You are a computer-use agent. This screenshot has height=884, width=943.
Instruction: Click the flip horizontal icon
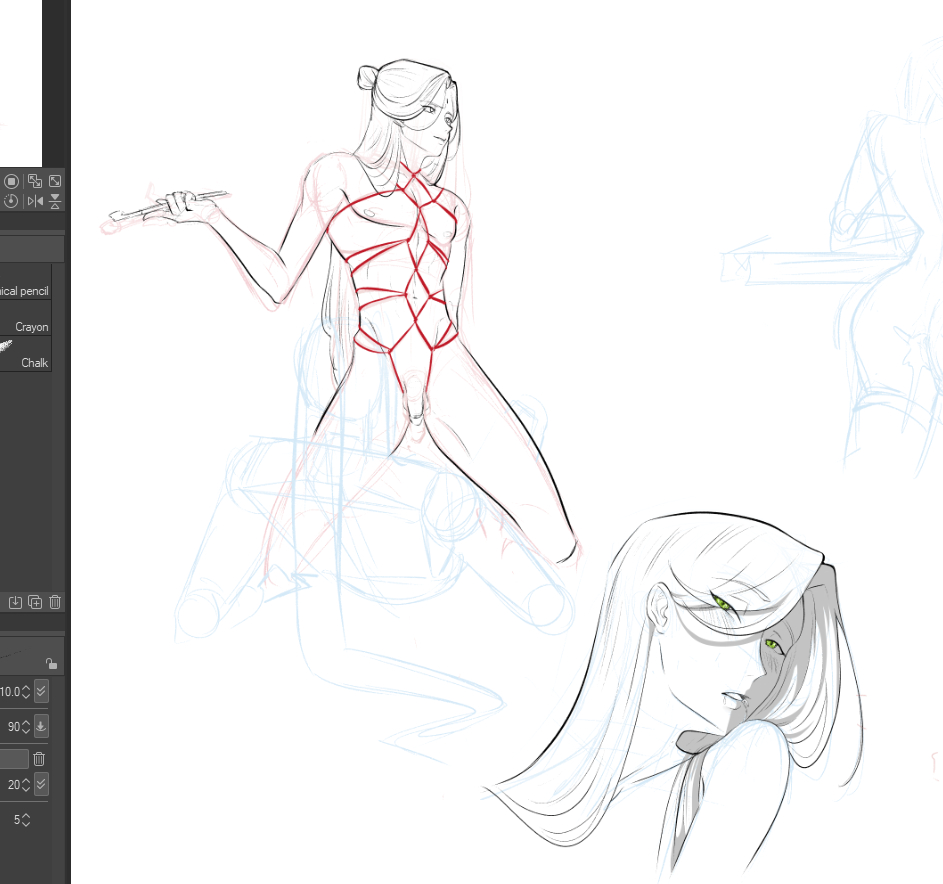coord(35,201)
